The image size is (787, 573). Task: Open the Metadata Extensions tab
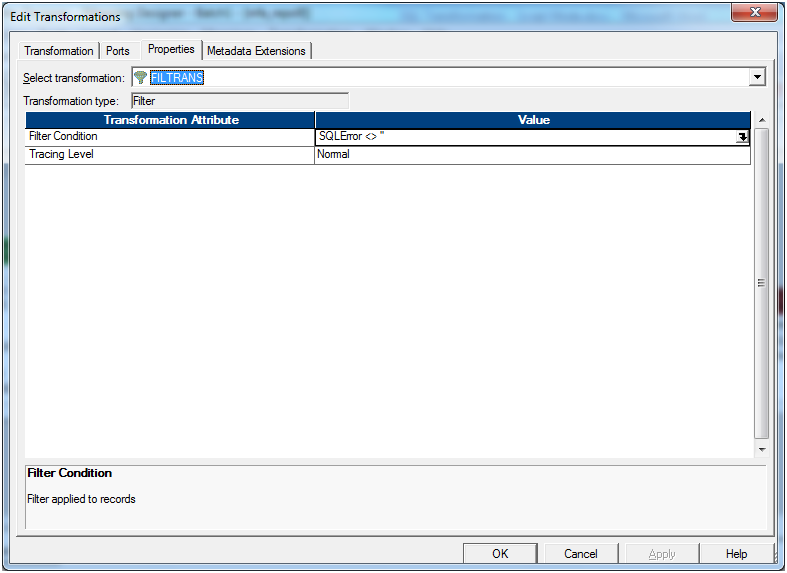(256, 51)
